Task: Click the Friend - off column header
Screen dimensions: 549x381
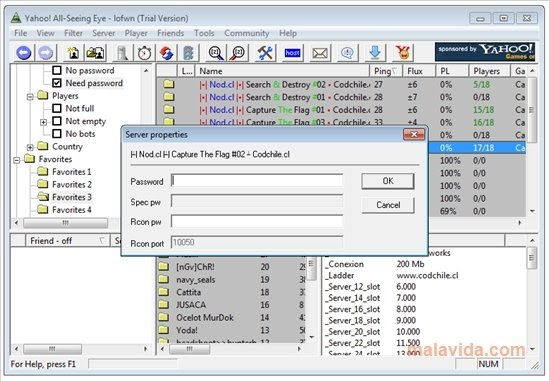Action: [x=67, y=241]
